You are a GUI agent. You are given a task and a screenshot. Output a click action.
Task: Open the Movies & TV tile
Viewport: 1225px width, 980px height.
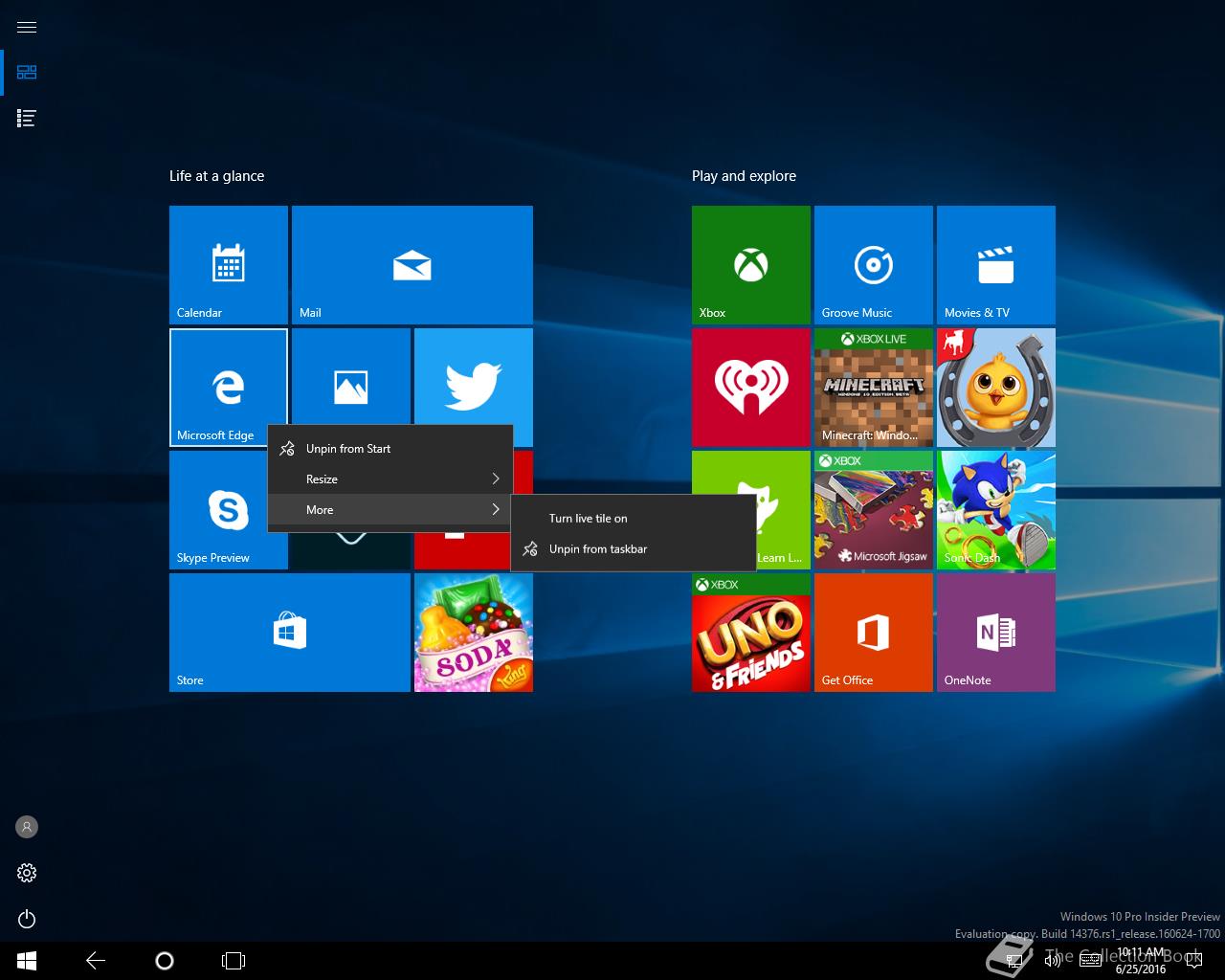(x=996, y=265)
